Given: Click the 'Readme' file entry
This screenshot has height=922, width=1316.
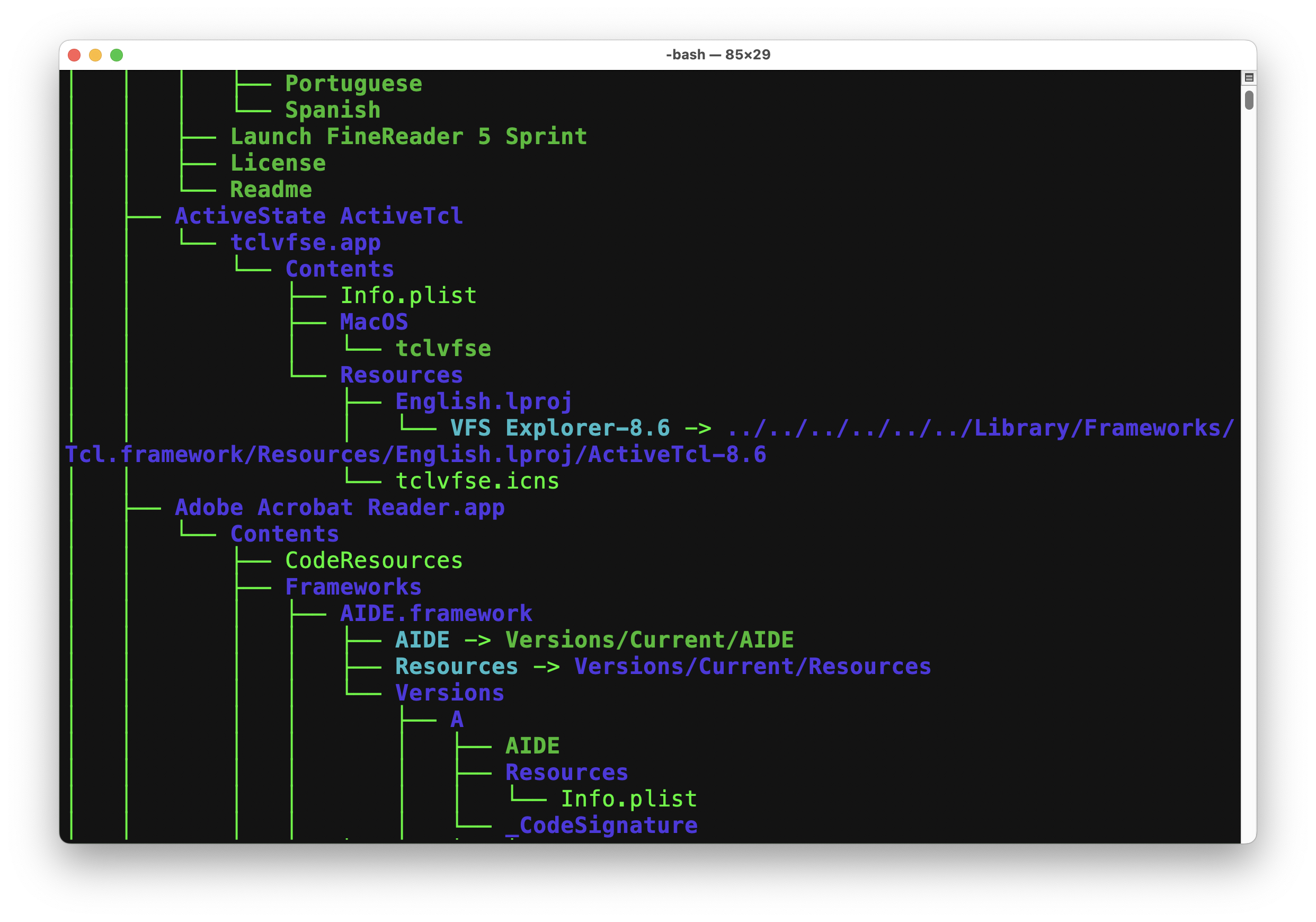Looking at the screenshot, I should [271, 189].
